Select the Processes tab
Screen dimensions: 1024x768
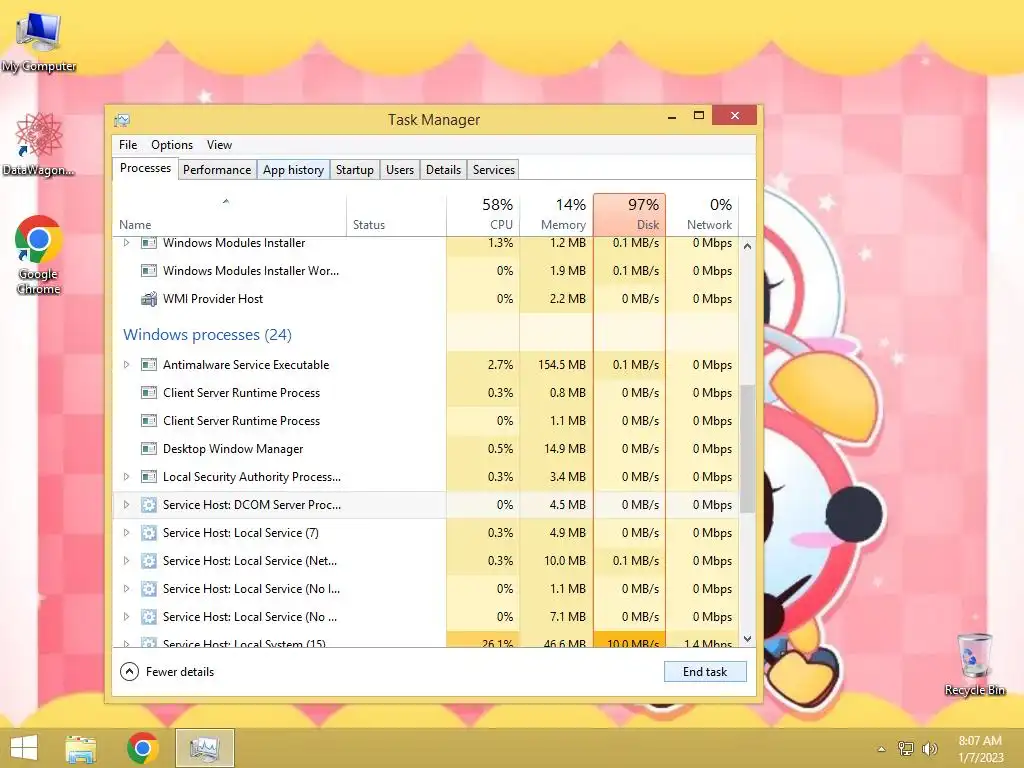[x=145, y=168]
